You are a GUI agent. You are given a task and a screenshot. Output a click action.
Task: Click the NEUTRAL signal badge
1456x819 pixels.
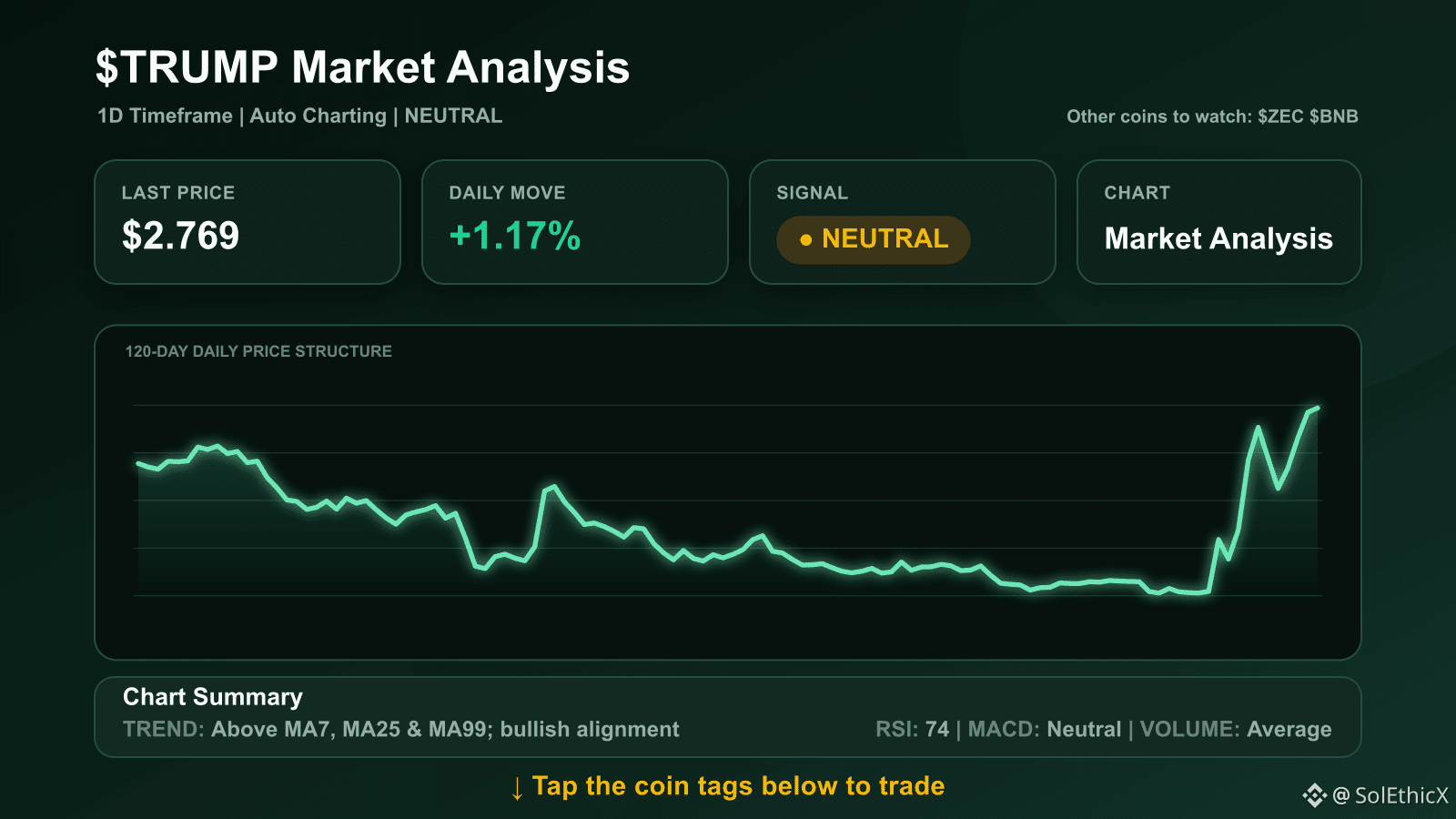(874, 239)
